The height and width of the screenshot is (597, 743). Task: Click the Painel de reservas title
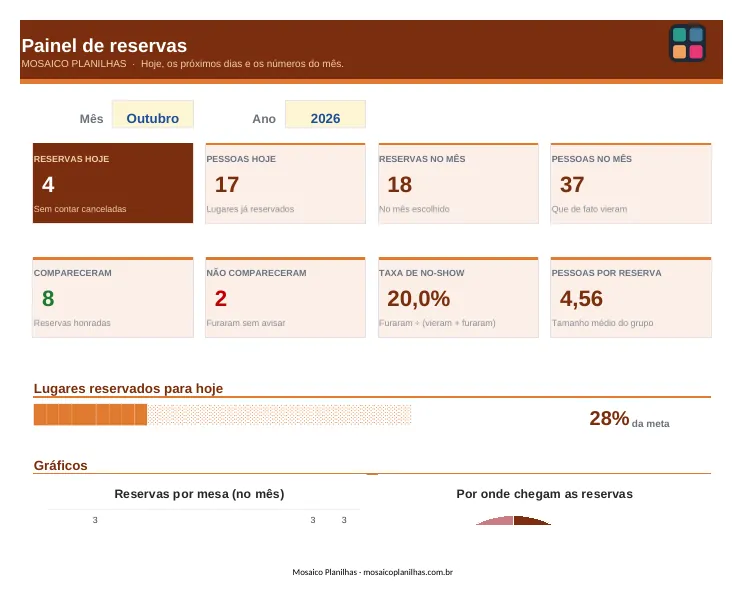[x=104, y=46]
